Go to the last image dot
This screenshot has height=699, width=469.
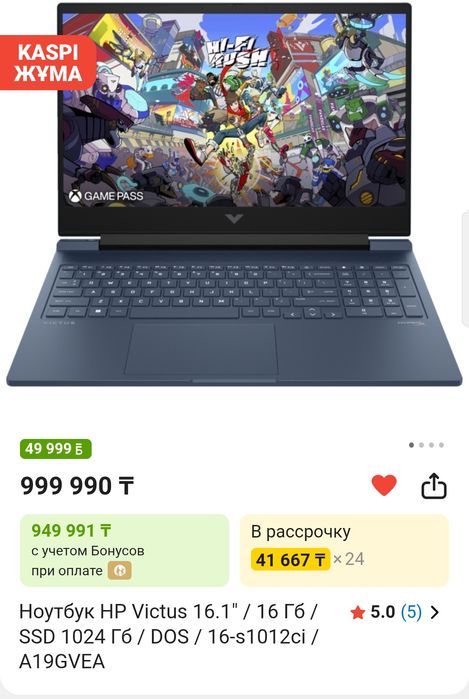pos(441,445)
